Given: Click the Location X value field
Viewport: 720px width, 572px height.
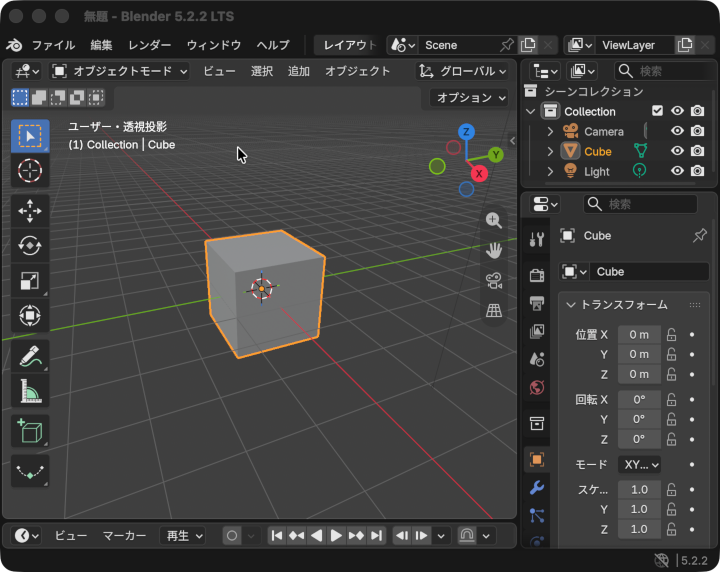Looking at the screenshot, I should [x=639, y=335].
